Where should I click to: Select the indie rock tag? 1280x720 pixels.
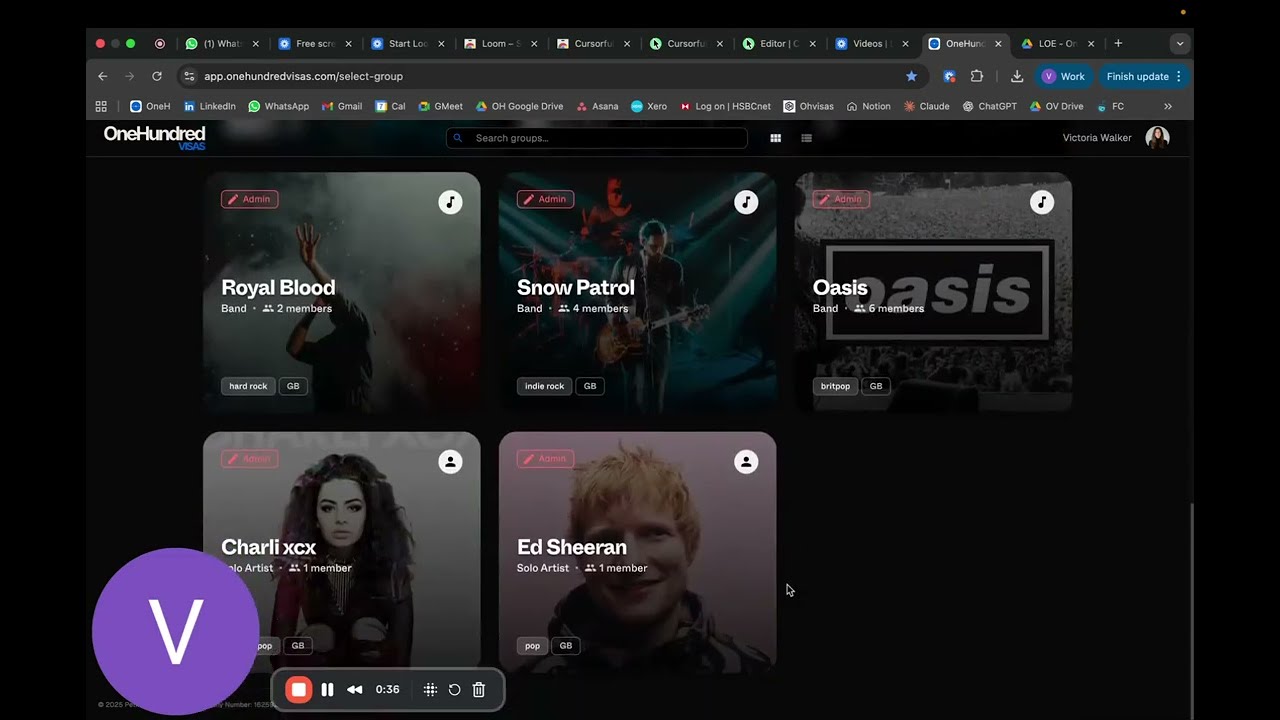[544, 386]
